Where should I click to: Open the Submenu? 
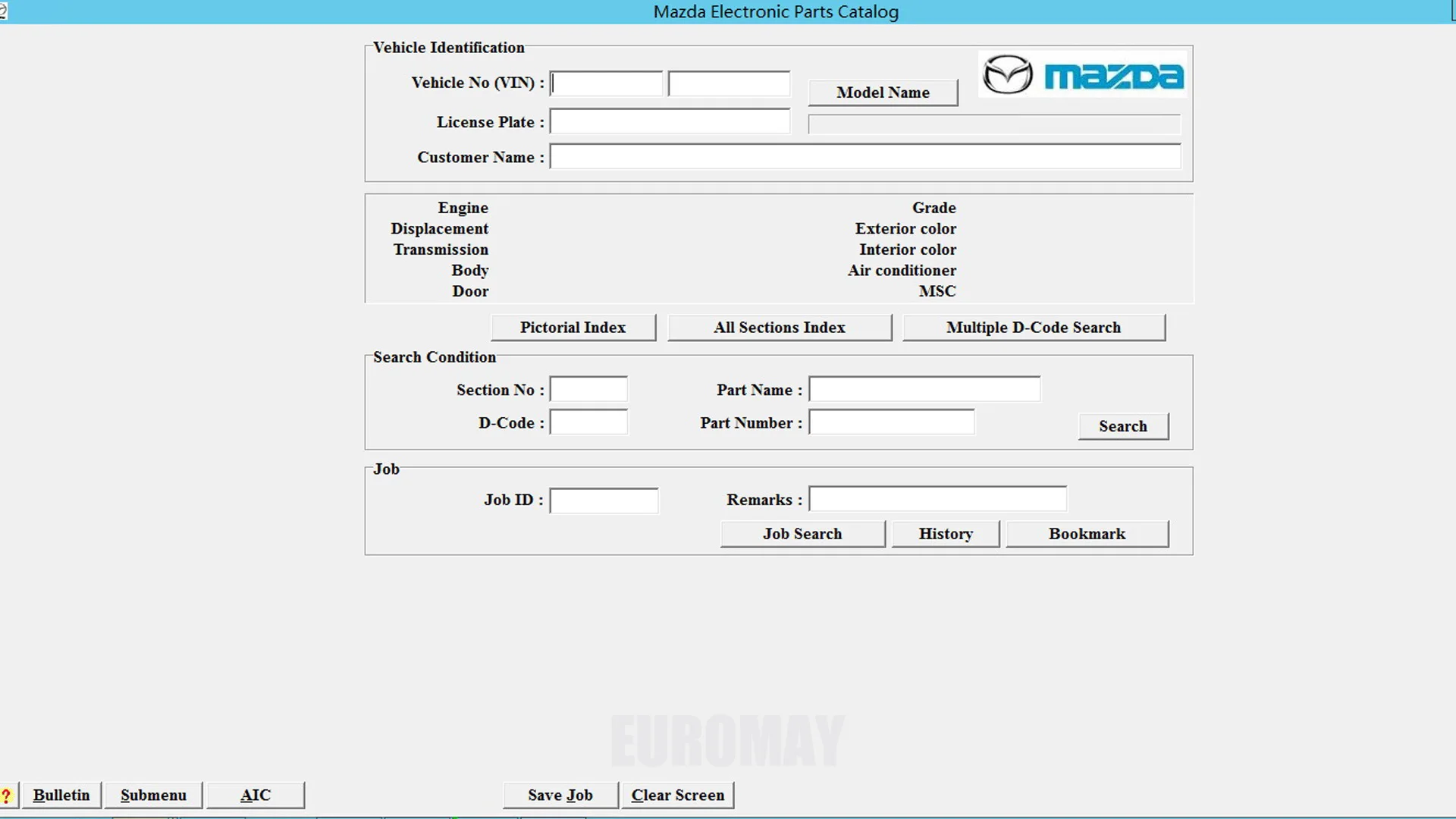coord(153,795)
